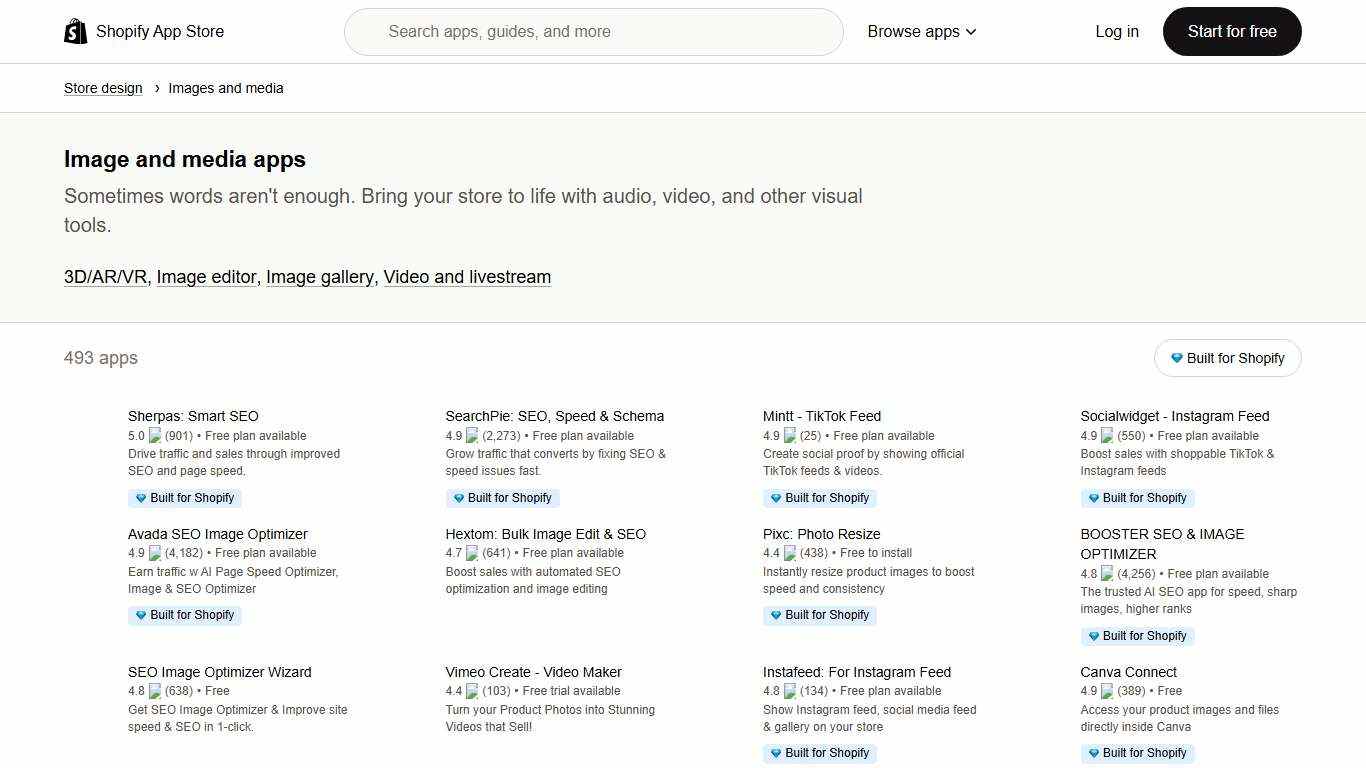
Task: Select Store design in the breadcrumb
Action: point(103,88)
